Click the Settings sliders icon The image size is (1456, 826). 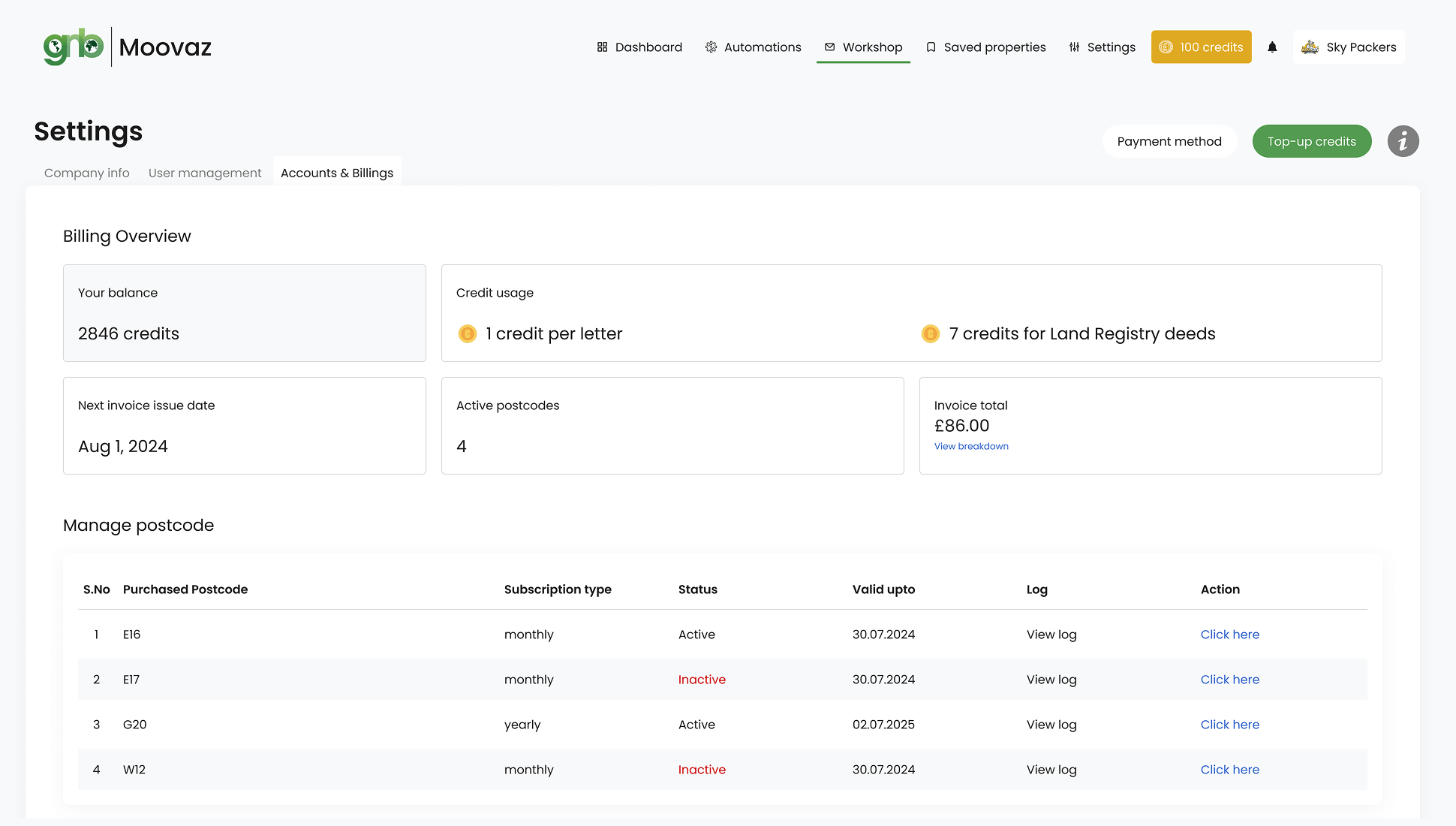pyautogui.click(x=1074, y=47)
